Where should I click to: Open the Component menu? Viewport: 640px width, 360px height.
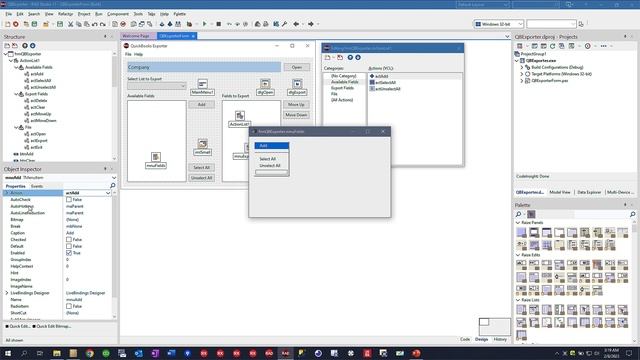click(x=118, y=14)
